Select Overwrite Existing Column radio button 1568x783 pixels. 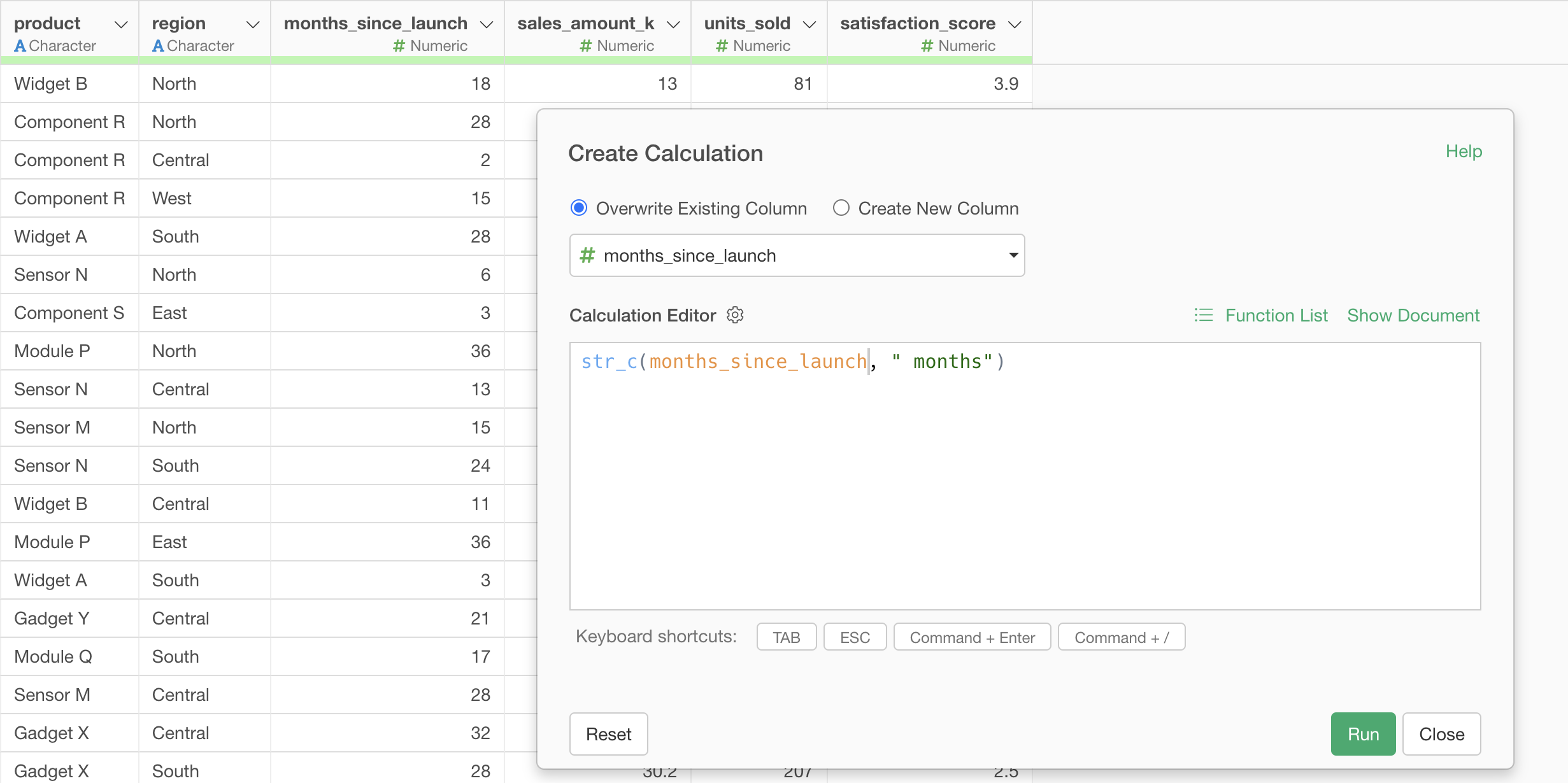pyautogui.click(x=578, y=208)
